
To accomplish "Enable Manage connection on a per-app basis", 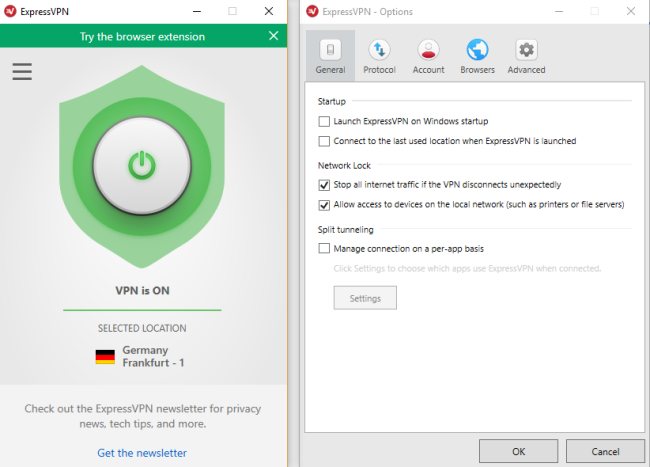I will tap(324, 249).
